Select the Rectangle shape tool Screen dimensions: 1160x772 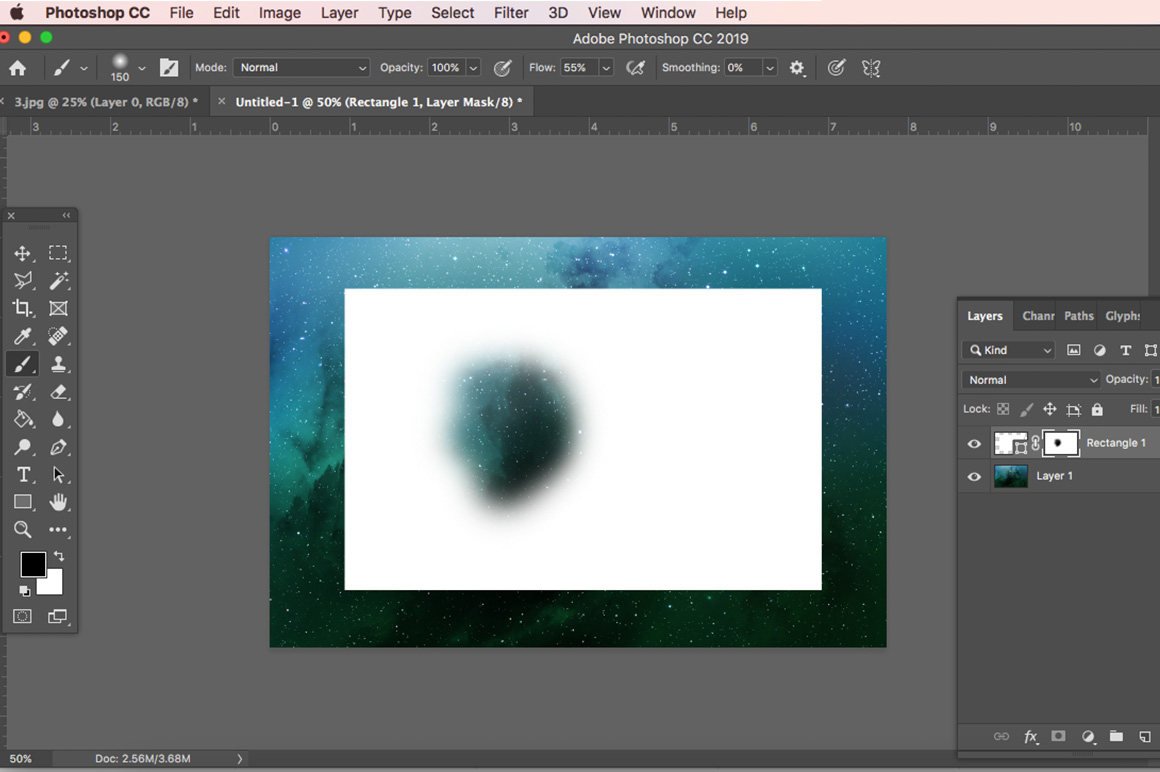[x=22, y=502]
